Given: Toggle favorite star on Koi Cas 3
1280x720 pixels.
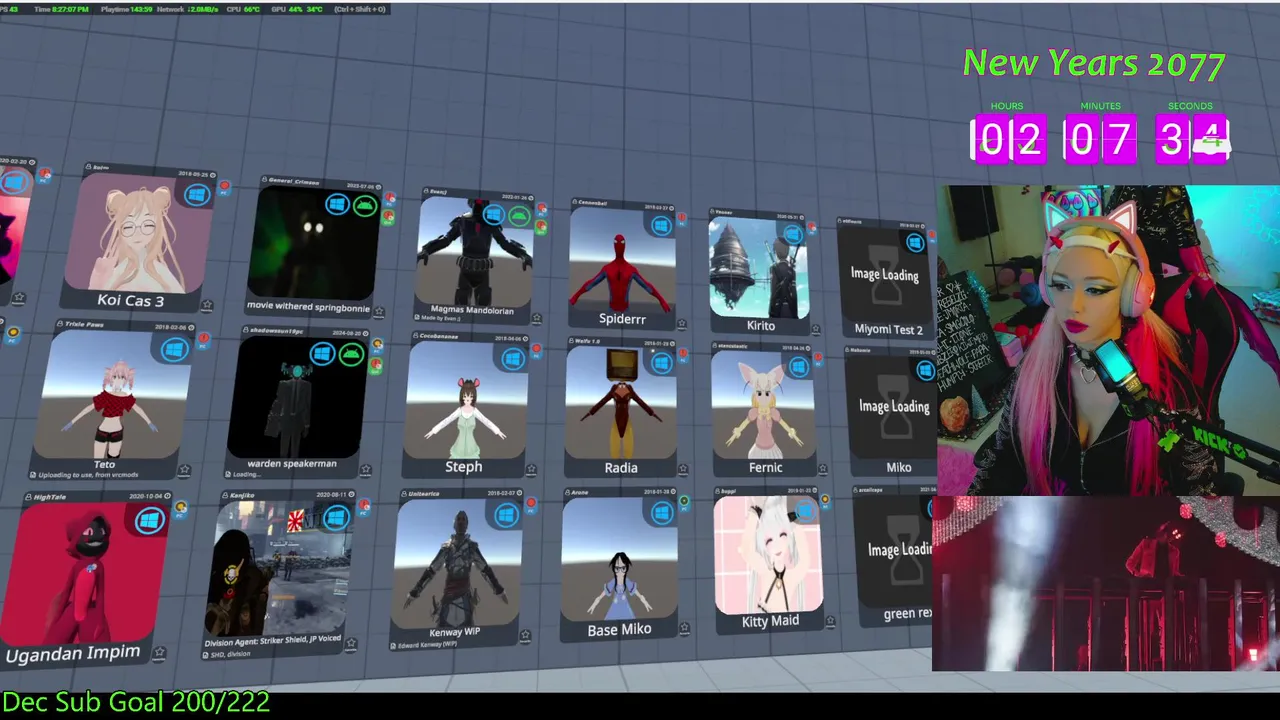Looking at the screenshot, I should click(207, 306).
